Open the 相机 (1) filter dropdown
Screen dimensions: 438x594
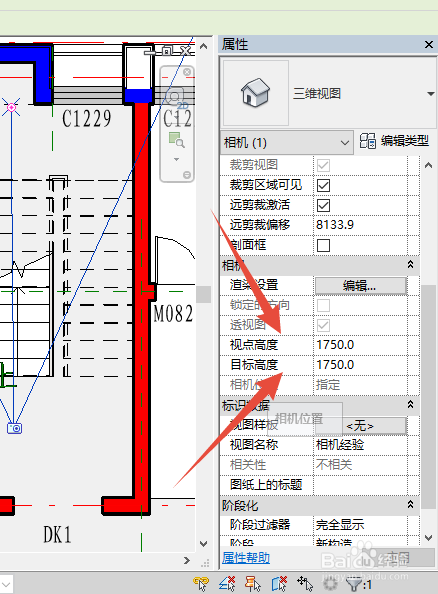click(x=286, y=143)
